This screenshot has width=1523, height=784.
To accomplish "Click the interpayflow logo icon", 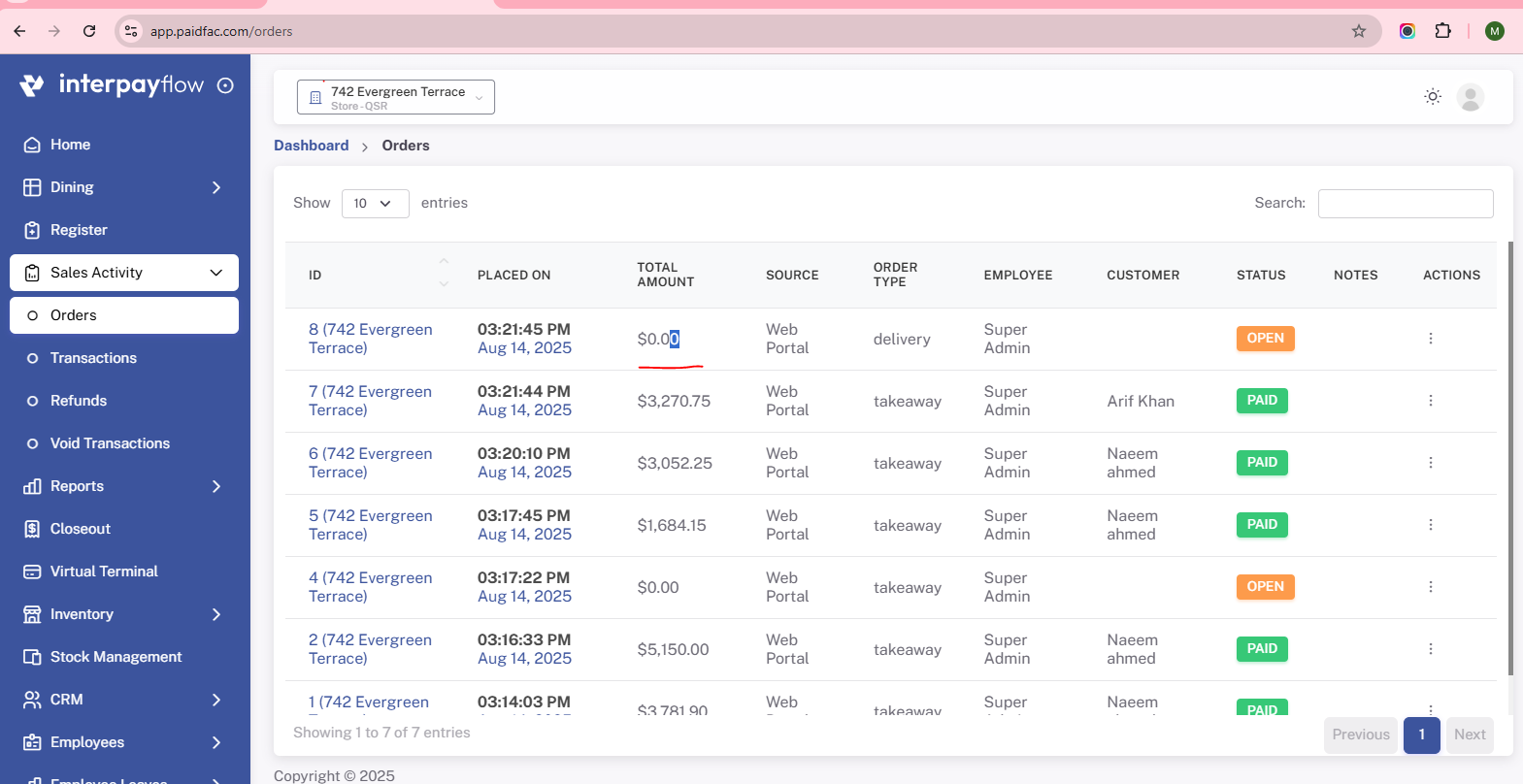I will coord(32,85).
